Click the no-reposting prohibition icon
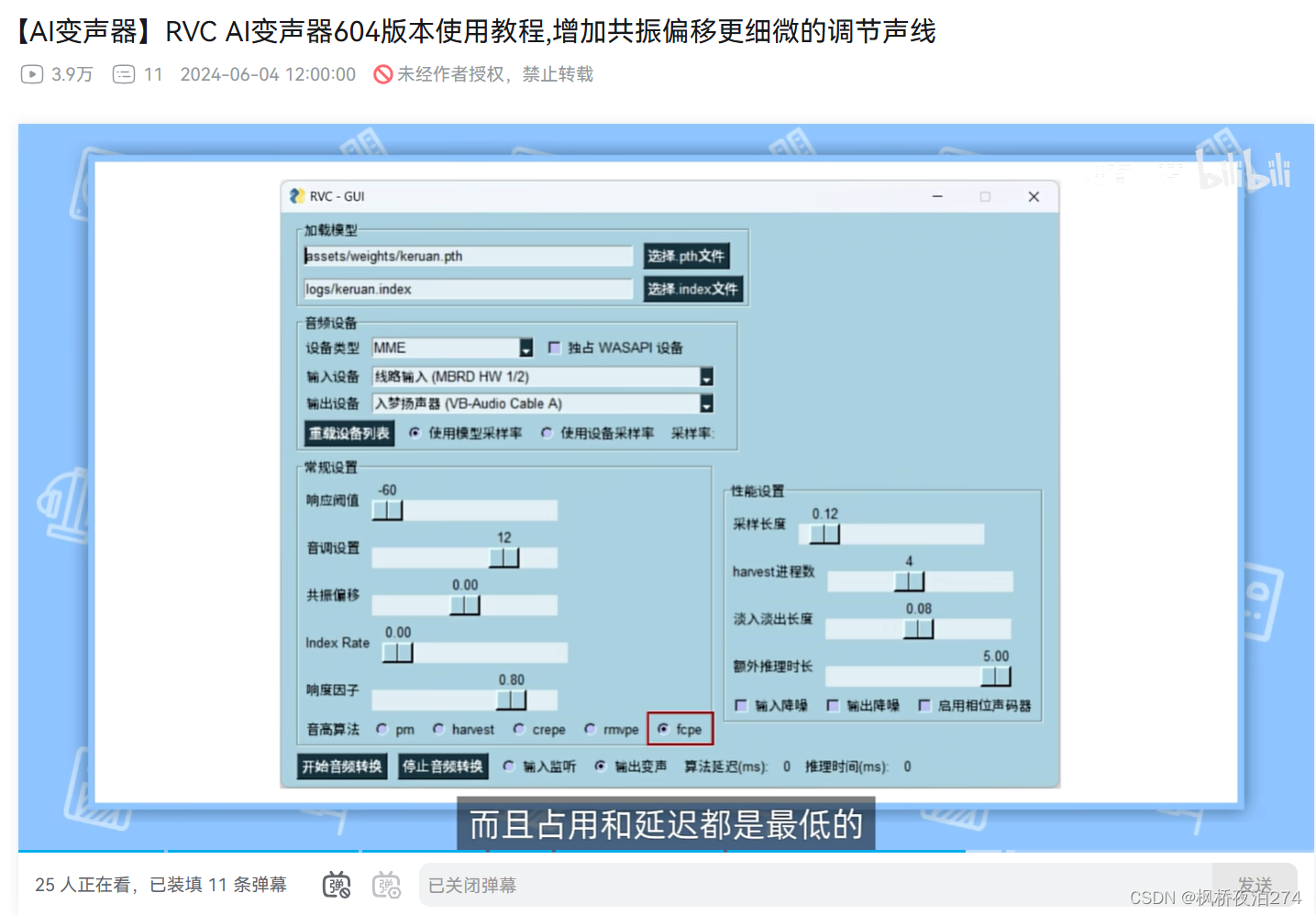This screenshot has height=915, width=1316. 382,74
